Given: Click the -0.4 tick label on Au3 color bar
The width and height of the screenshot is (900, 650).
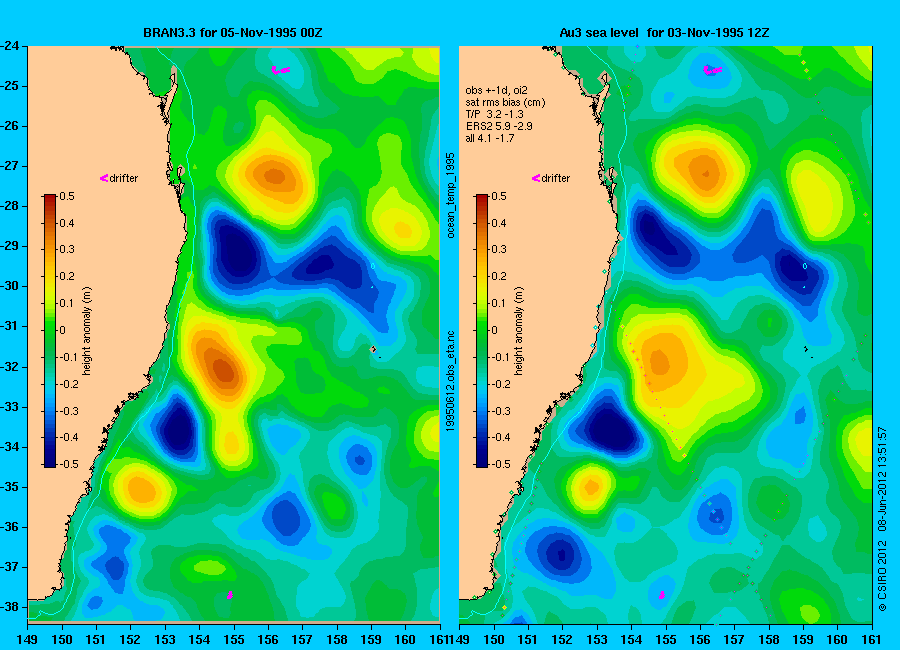Looking at the screenshot, I should (x=501, y=438).
